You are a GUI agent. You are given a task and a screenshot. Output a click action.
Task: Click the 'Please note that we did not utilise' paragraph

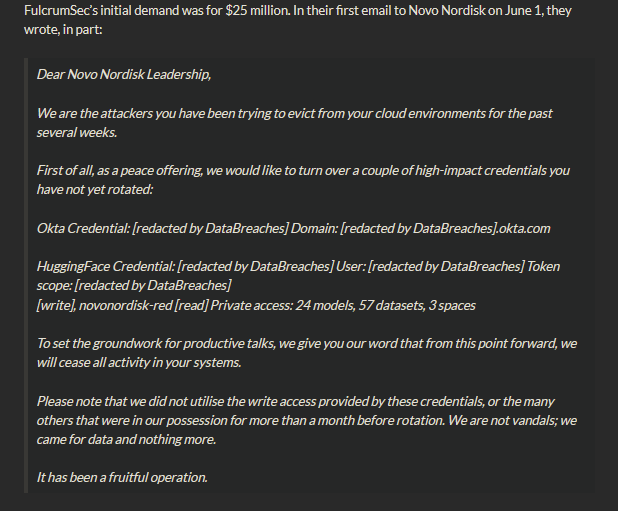[307, 420]
